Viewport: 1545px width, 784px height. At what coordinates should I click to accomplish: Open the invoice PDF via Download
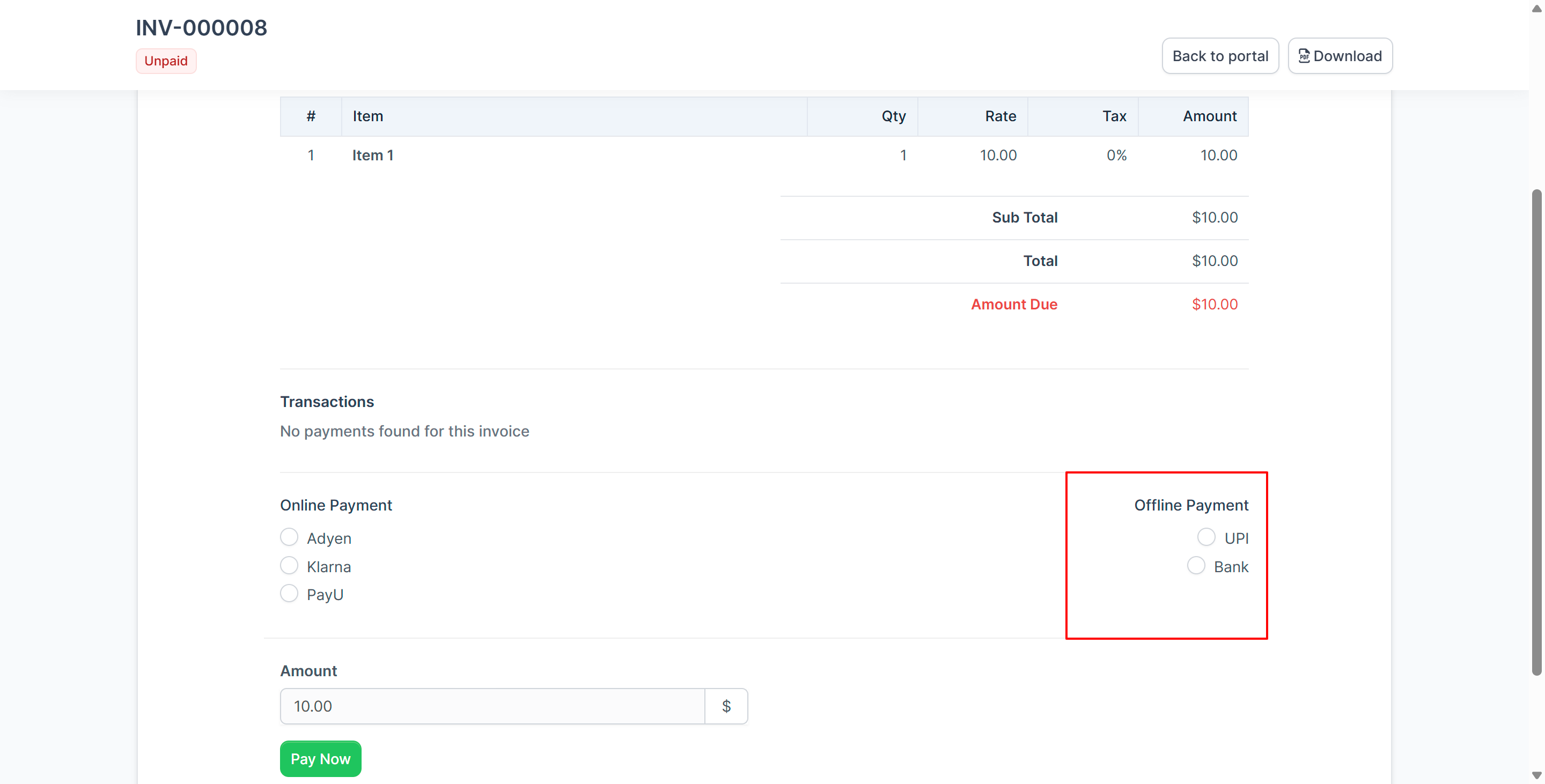point(1340,55)
